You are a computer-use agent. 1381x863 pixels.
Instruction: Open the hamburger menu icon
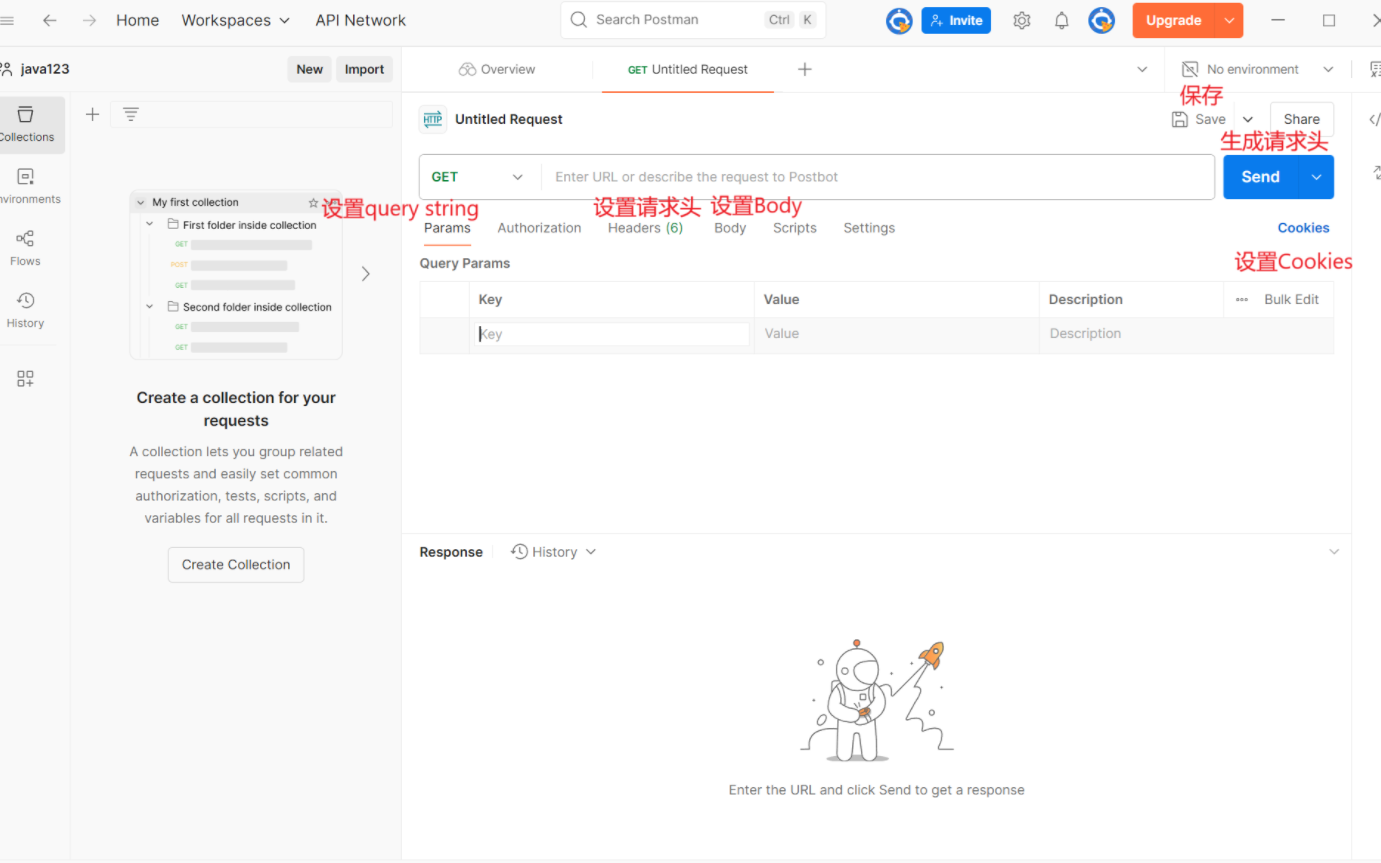(6, 20)
